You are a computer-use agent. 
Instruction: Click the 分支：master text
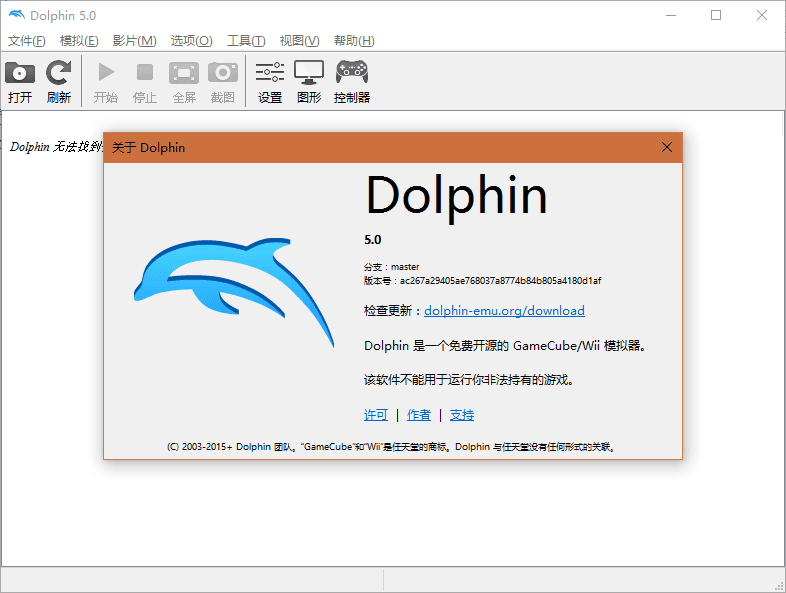click(391, 267)
